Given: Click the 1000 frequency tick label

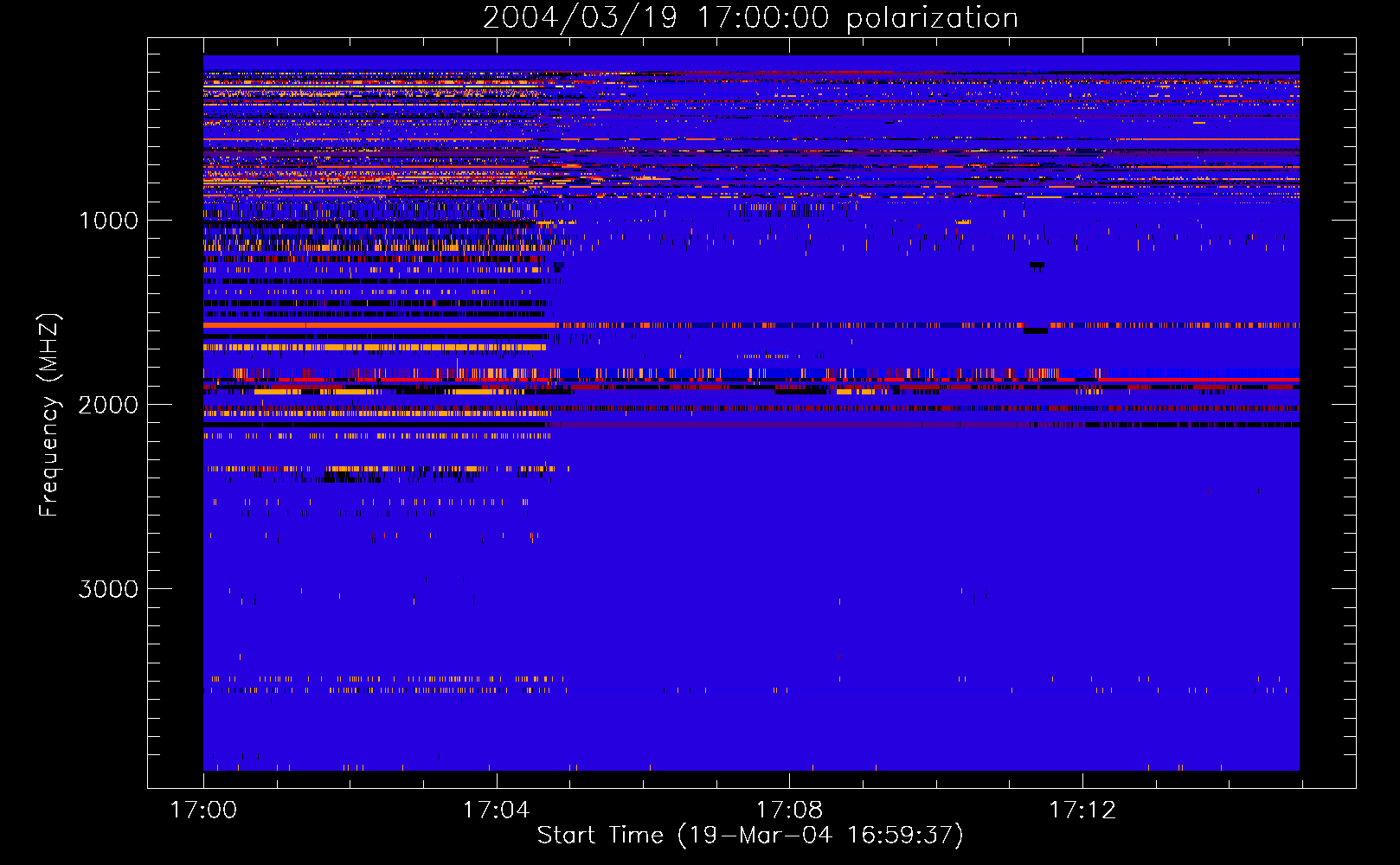Looking at the screenshot, I should tap(108, 221).
